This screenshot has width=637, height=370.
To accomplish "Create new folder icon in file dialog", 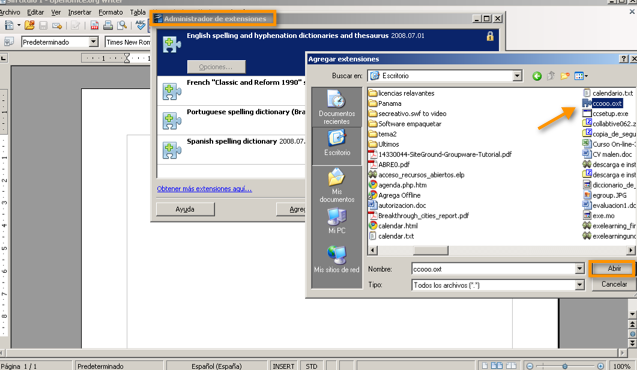I will [565, 76].
